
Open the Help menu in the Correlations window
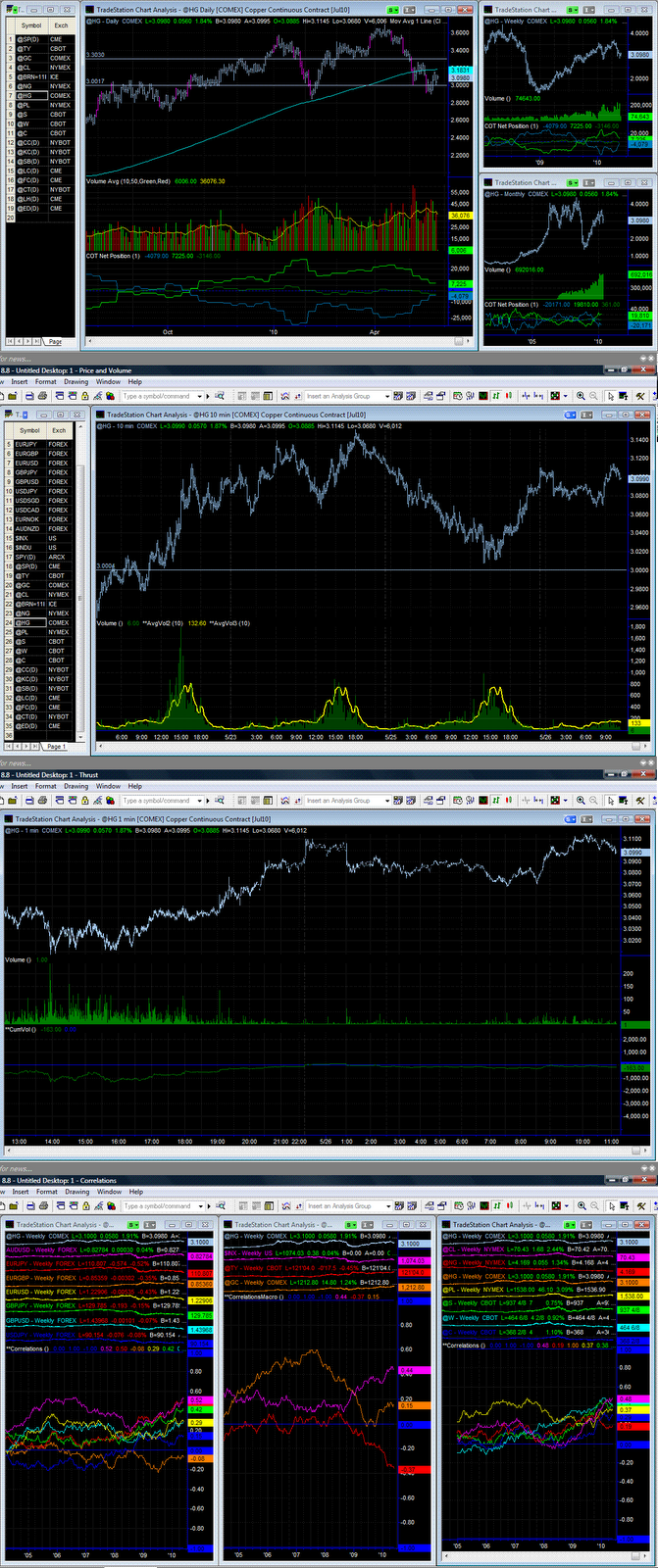click(x=135, y=1192)
